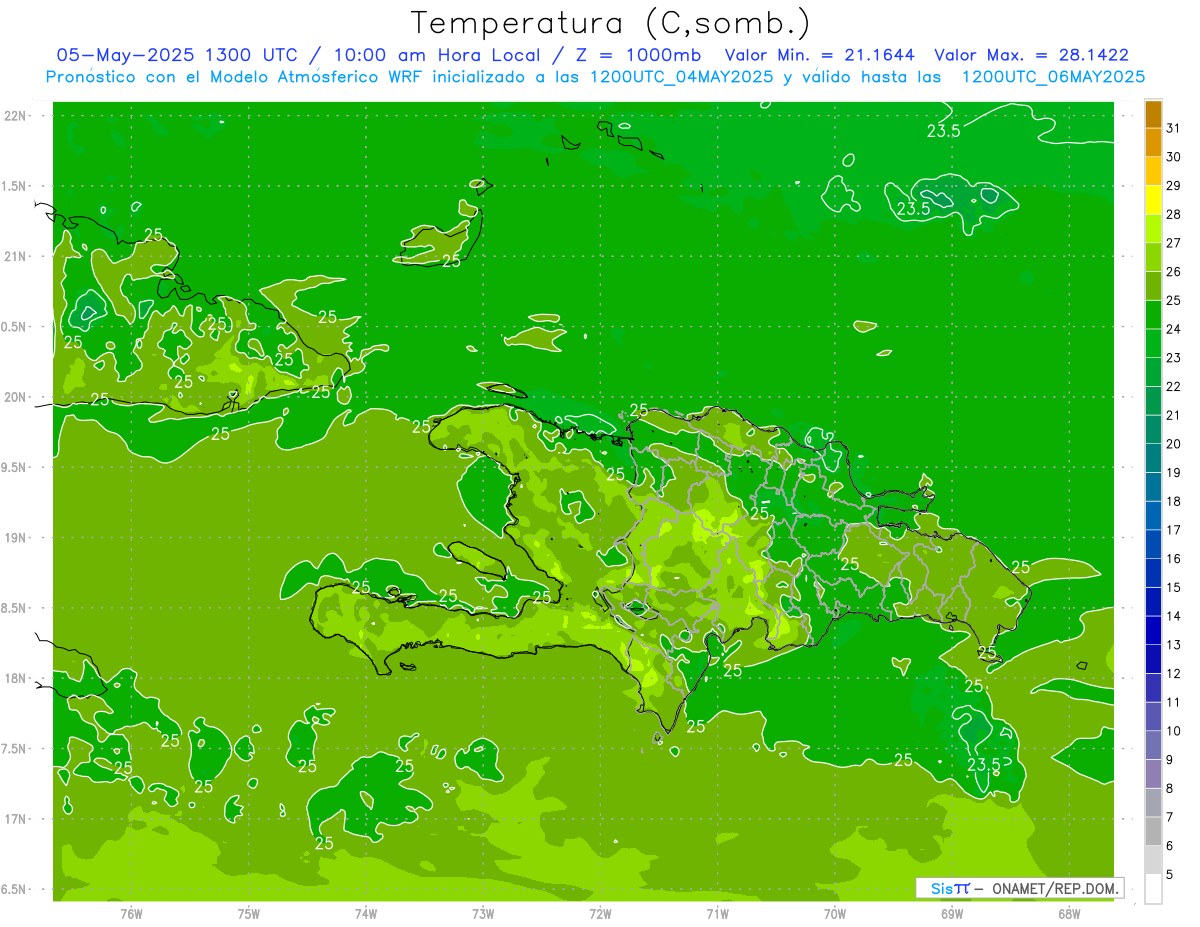1200x927 pixels.
Task: Click the "29" label on the color scale
Action: click(x=1173, y=185)
